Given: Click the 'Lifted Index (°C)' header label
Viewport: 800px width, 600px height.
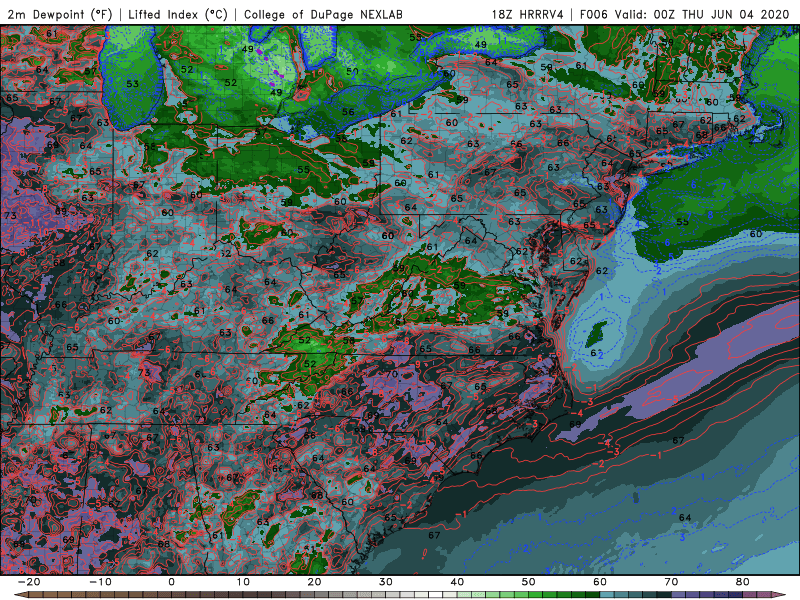Looking at the screenshot, I should point(178,14).
